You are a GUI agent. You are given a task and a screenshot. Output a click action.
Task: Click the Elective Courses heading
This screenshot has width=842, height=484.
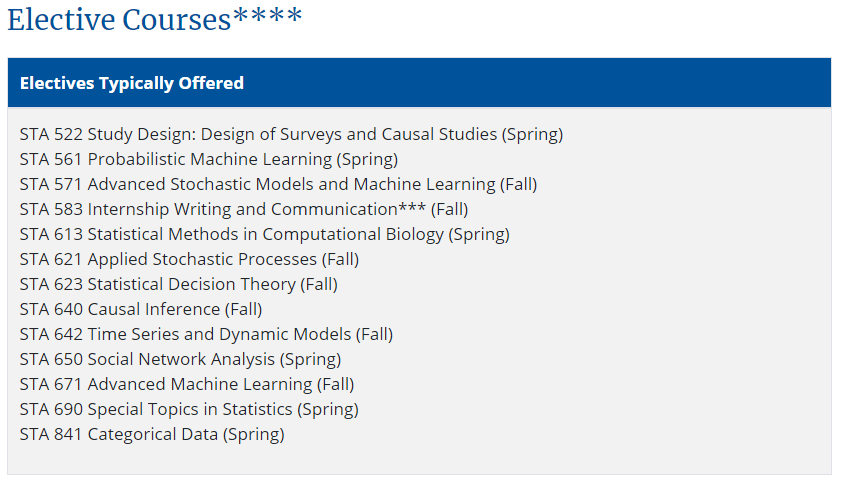[155, 20]
